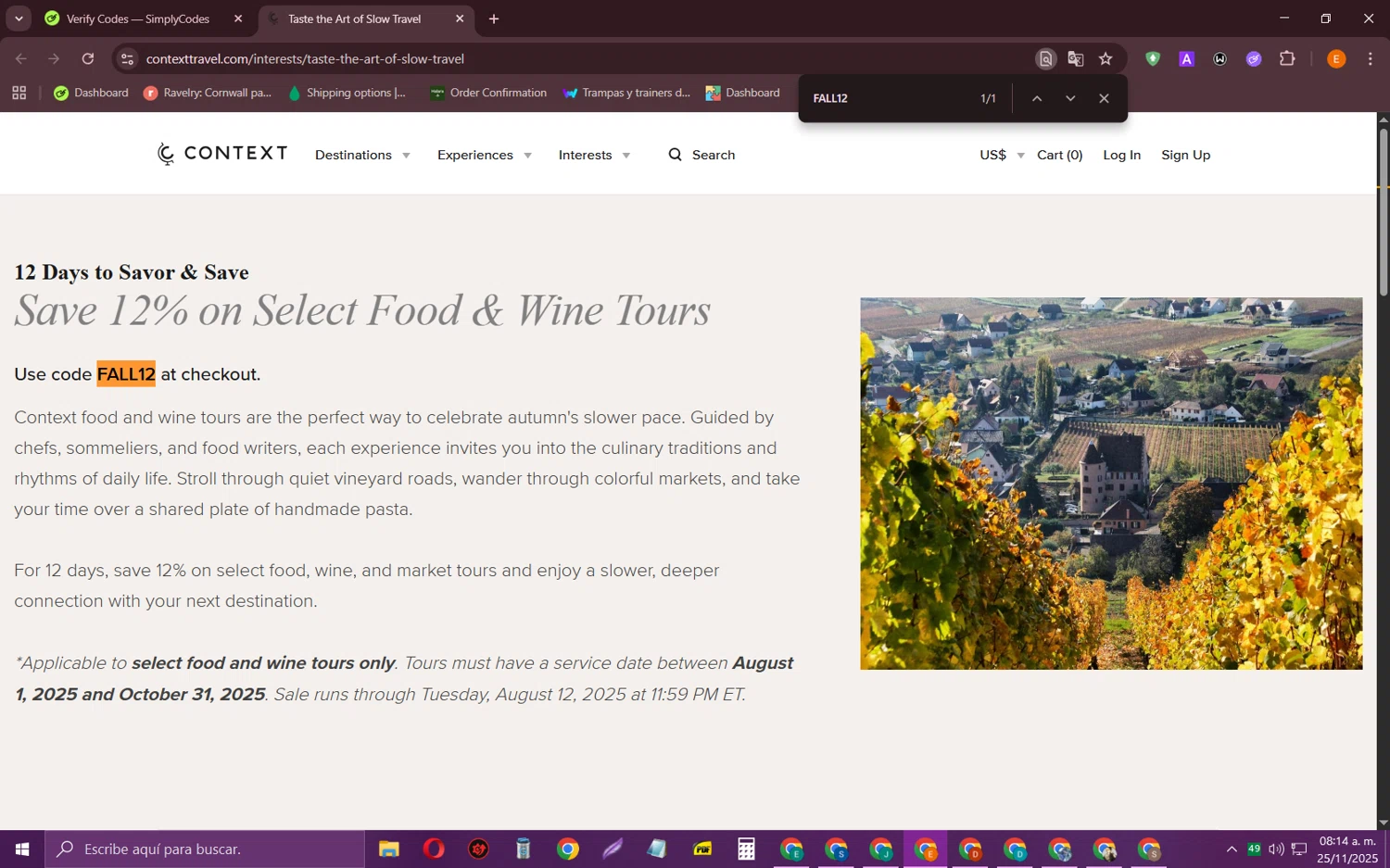Click the browser forward arrow
Image resolution: width=1390 pixels, height=868 pixels.
[54, 58]
